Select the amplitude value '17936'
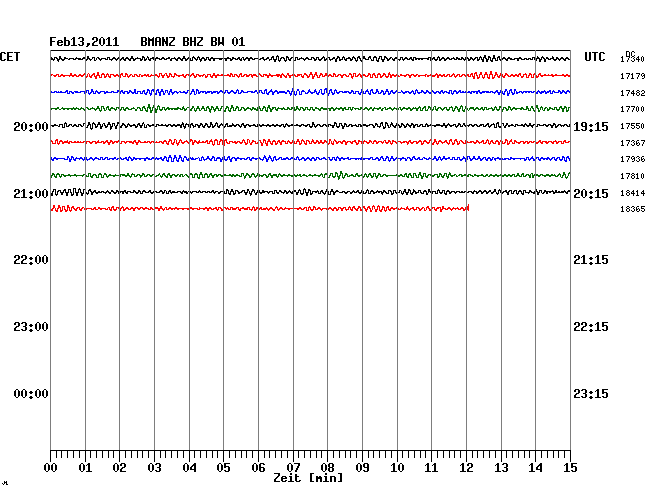The height and width of the screenshot is (494, 650). pos(633,159)
